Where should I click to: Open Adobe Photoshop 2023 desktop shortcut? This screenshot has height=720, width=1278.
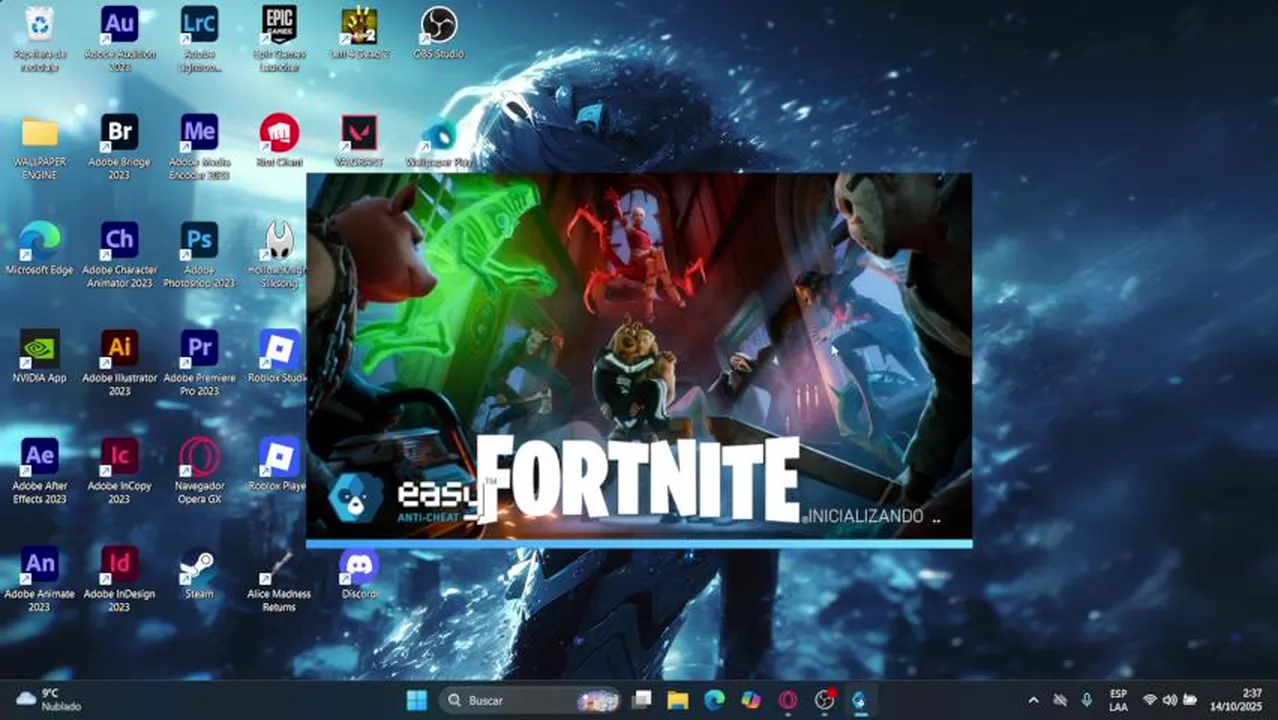199,255
